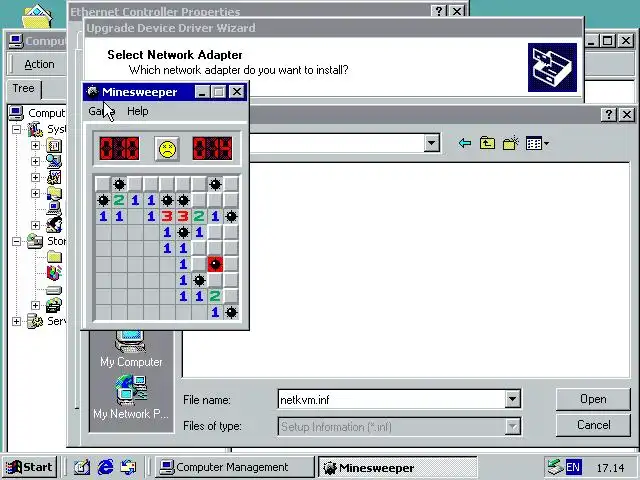Expand the System Information tree node

coord(36,161)
